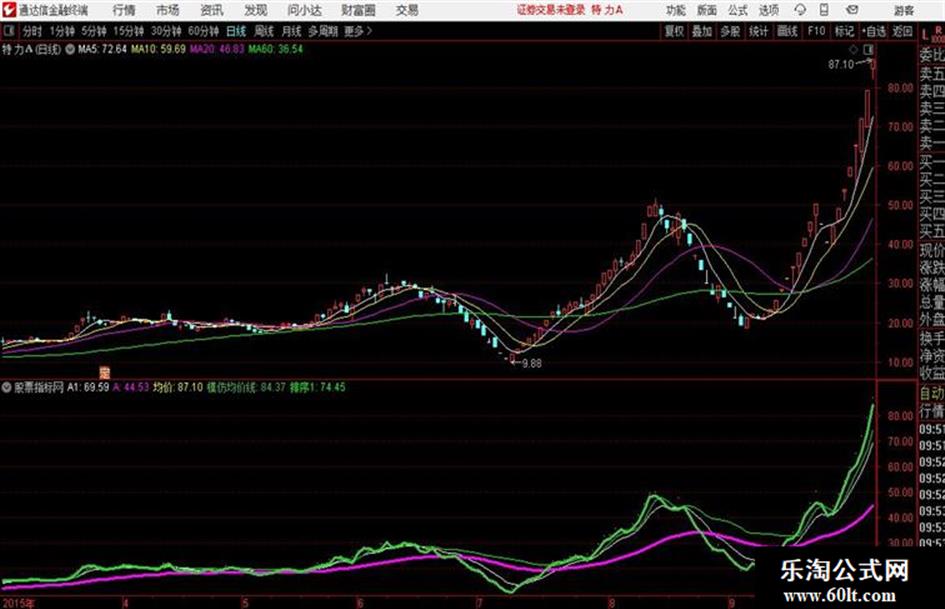This screenshot has width=945, height=609.
Task: Click the 自动 label in side panel
Action: [932, 393]
